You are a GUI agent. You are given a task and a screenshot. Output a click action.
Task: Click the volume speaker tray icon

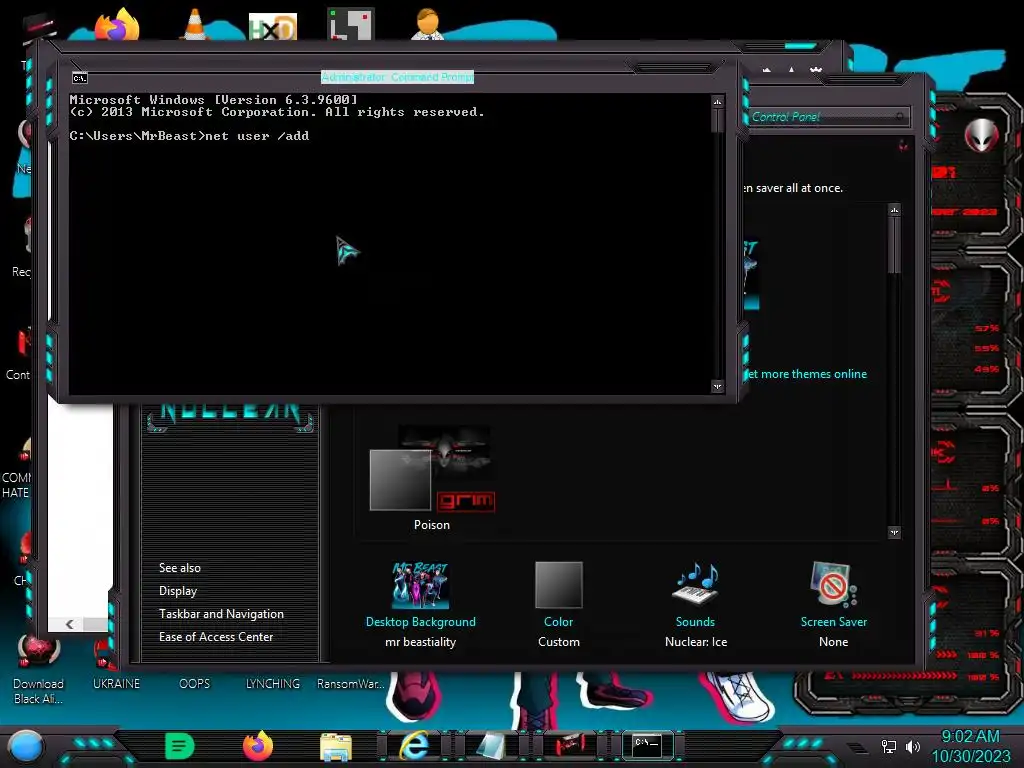pyautogui.click(x=912, y=746)
